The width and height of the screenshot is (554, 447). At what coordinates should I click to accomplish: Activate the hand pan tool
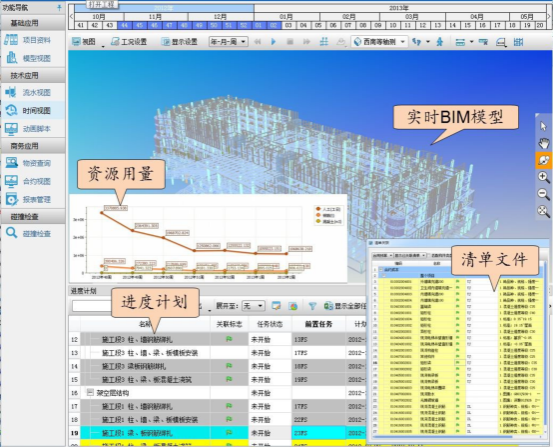coord(543,143)
